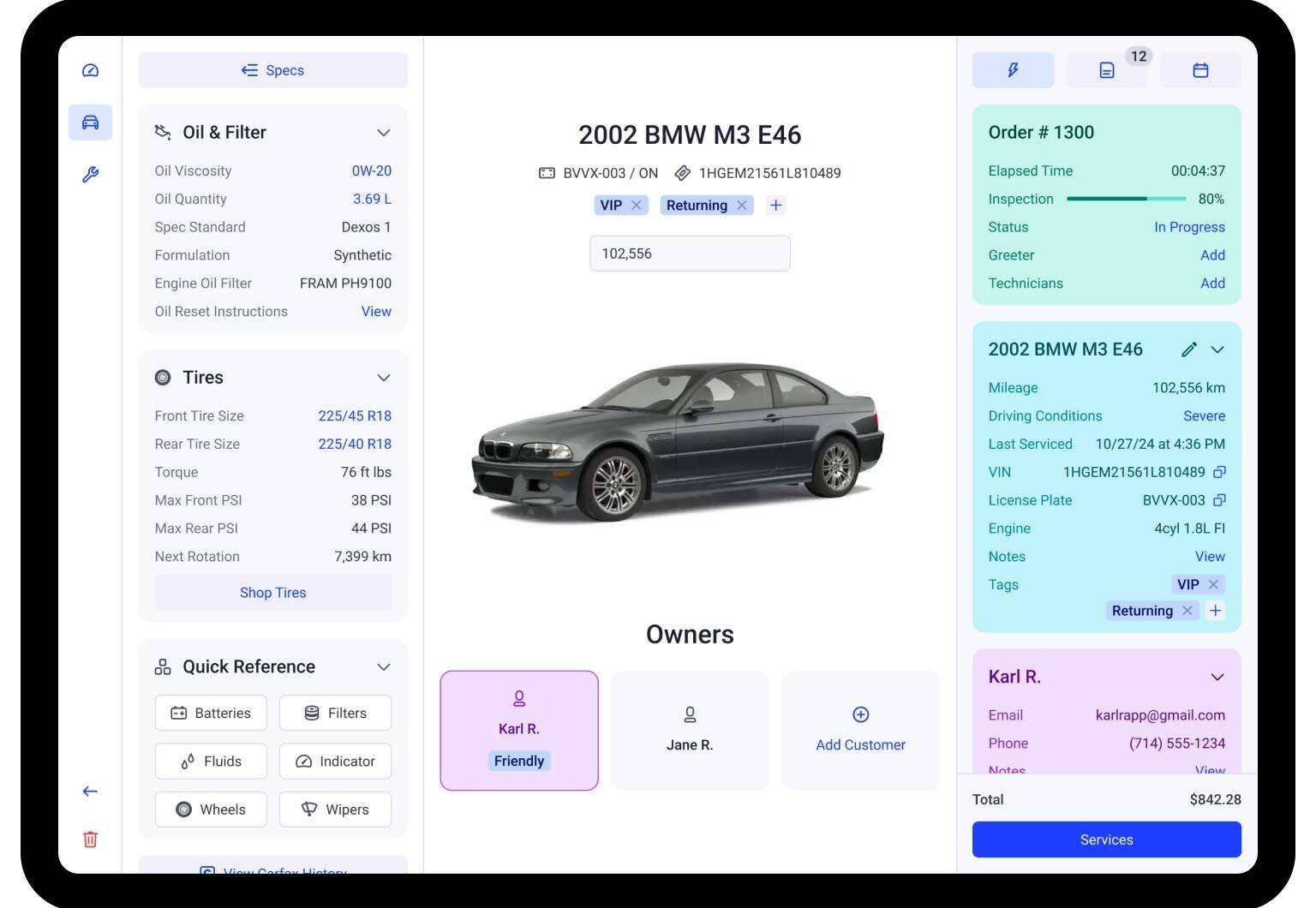
Task: Copy the VIN using the copy icon
Action: 1220,472
